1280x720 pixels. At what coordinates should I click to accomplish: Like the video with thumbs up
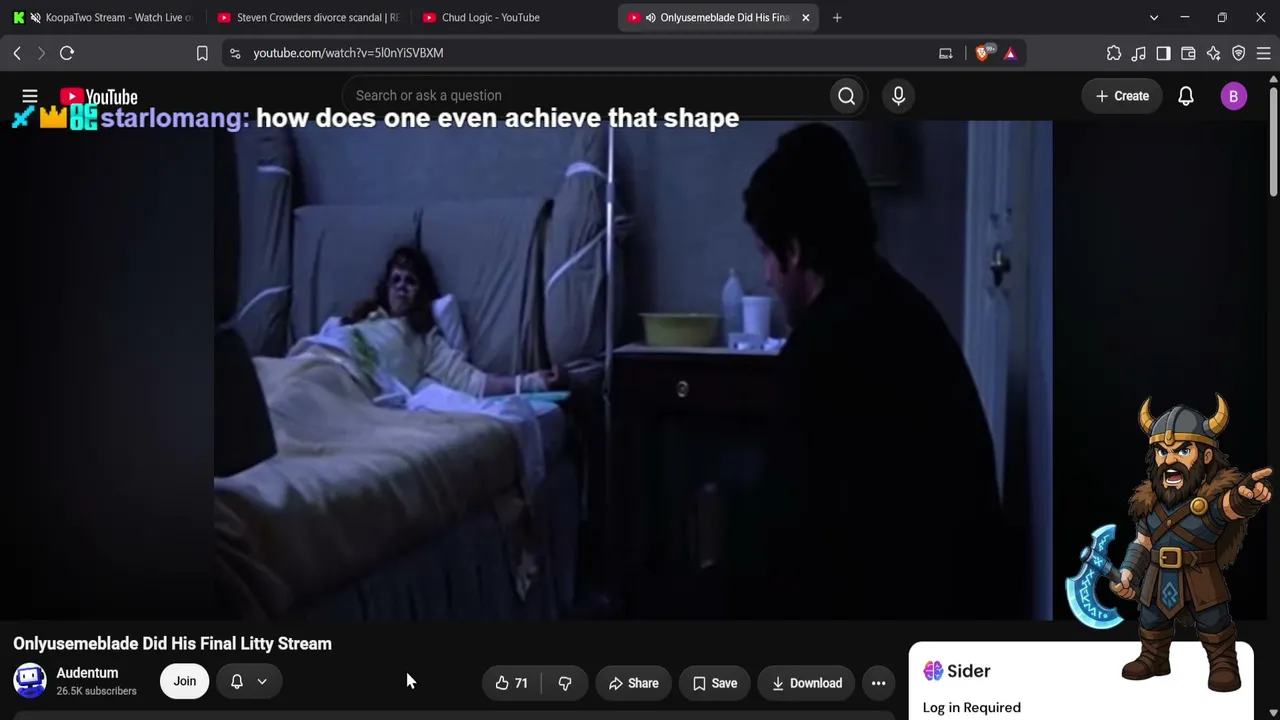[511, 683]
